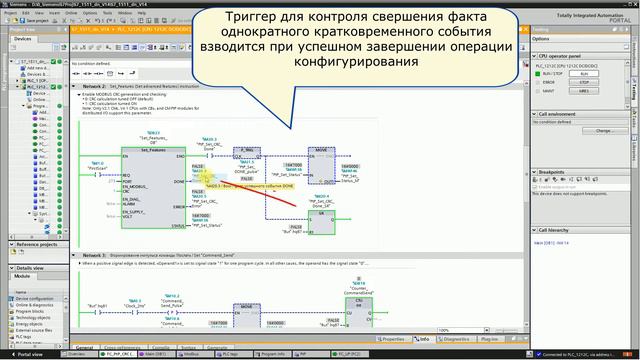640x360 pixels.
Task: Open the Options menu
Action: [x=90, y=13]
